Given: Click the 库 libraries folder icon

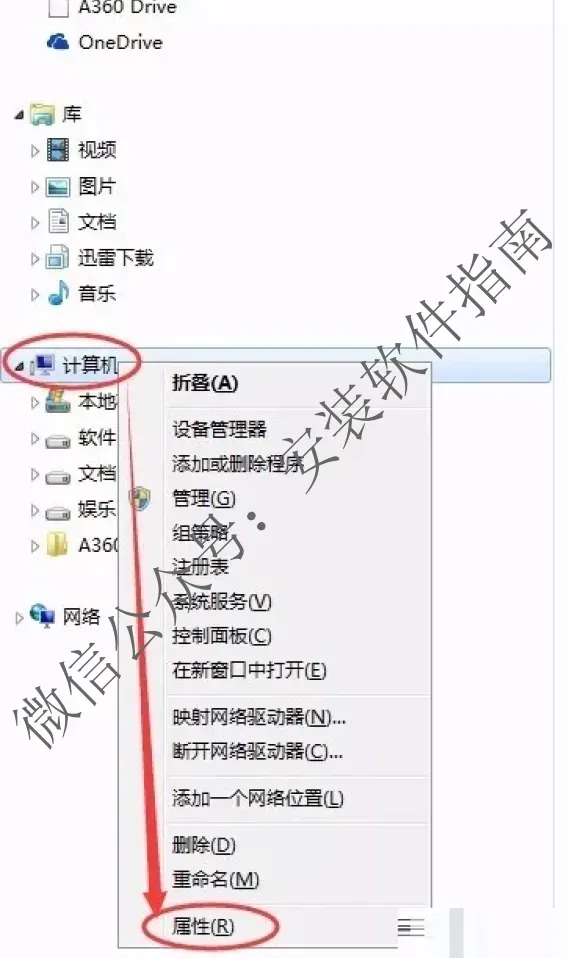Looking at the screenshot, I should coord(42,114).
